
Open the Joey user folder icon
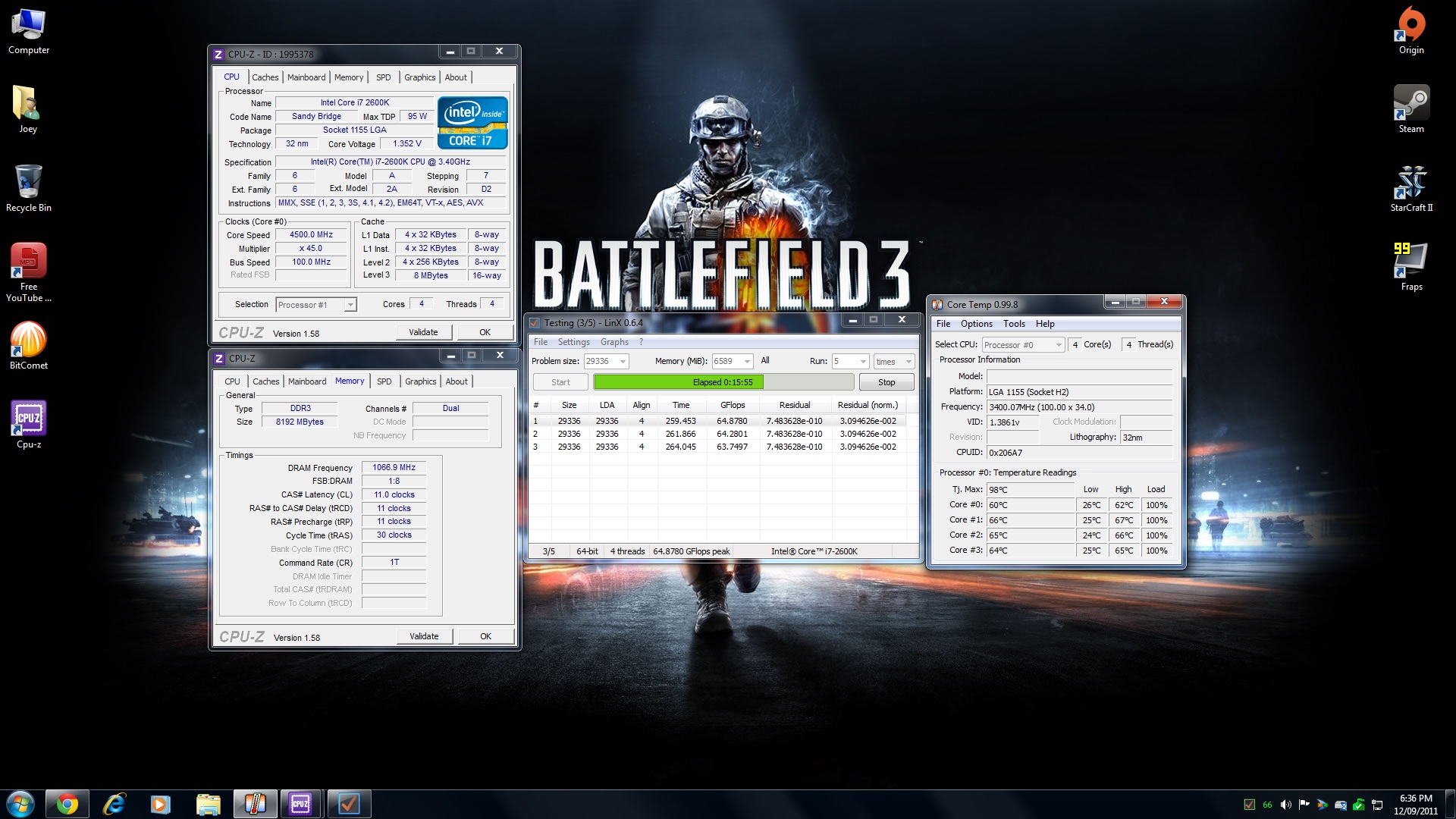tap(28, 110)
